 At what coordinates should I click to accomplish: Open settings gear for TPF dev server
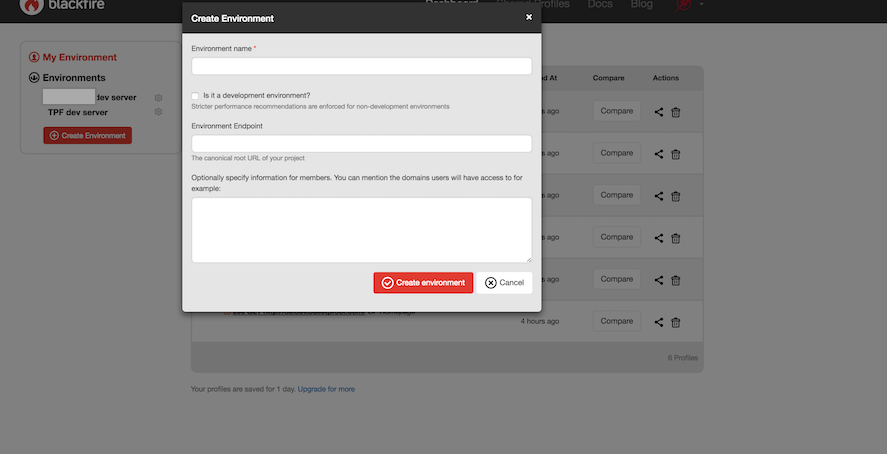(x=158, y=112)
